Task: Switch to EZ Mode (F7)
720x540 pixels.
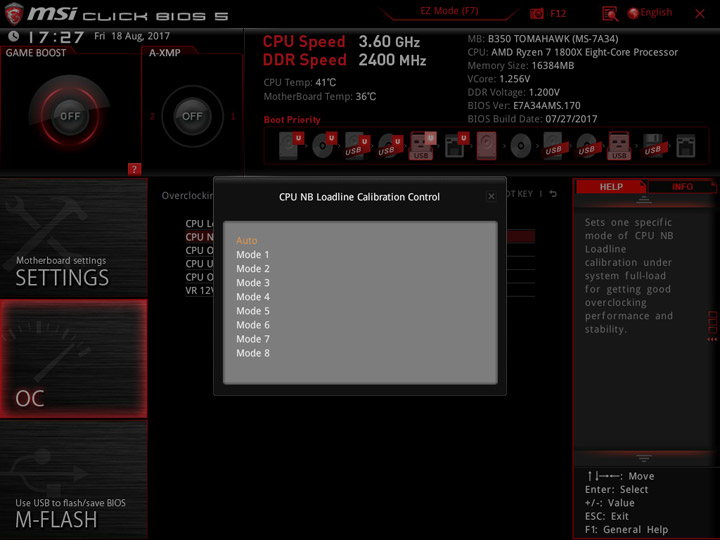Action: [x=449, y=11]
